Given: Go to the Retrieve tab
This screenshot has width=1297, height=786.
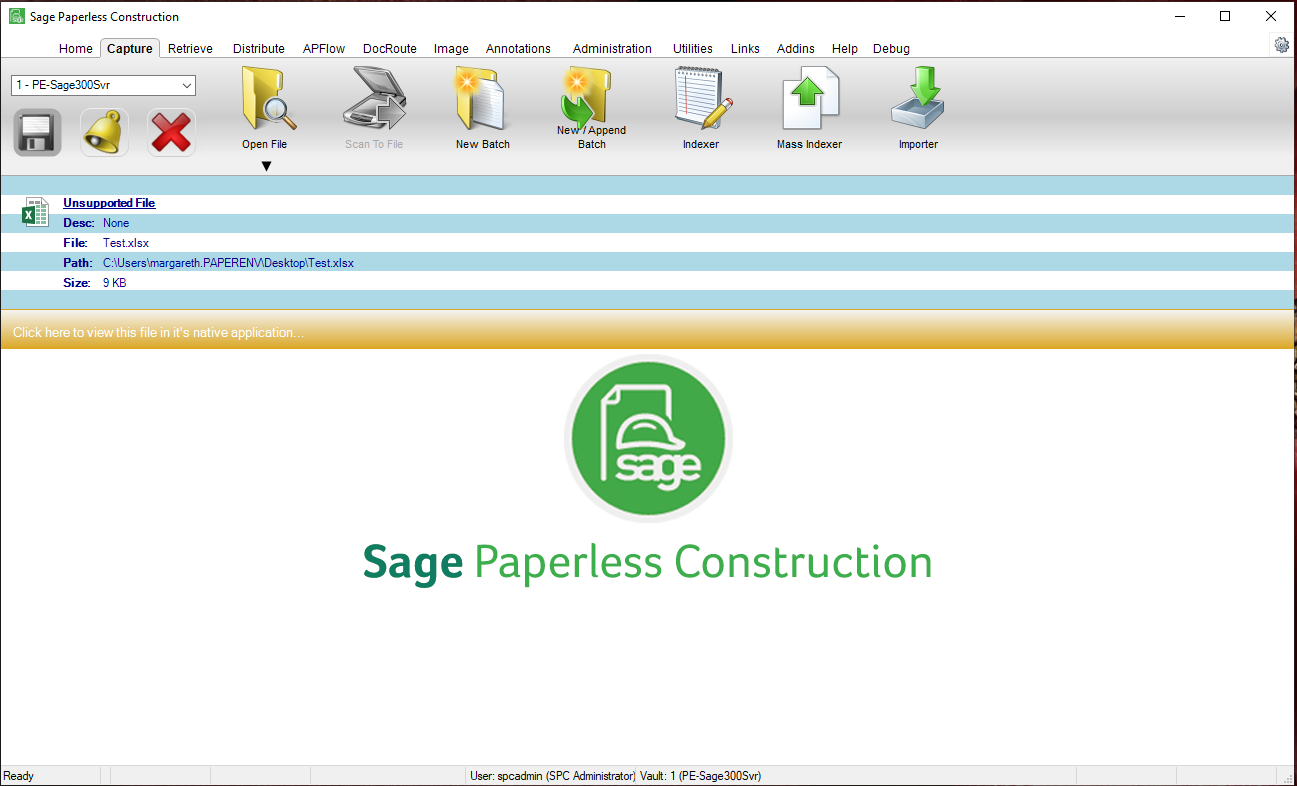Looking at the screenshot, I should [x=190, y=48].
